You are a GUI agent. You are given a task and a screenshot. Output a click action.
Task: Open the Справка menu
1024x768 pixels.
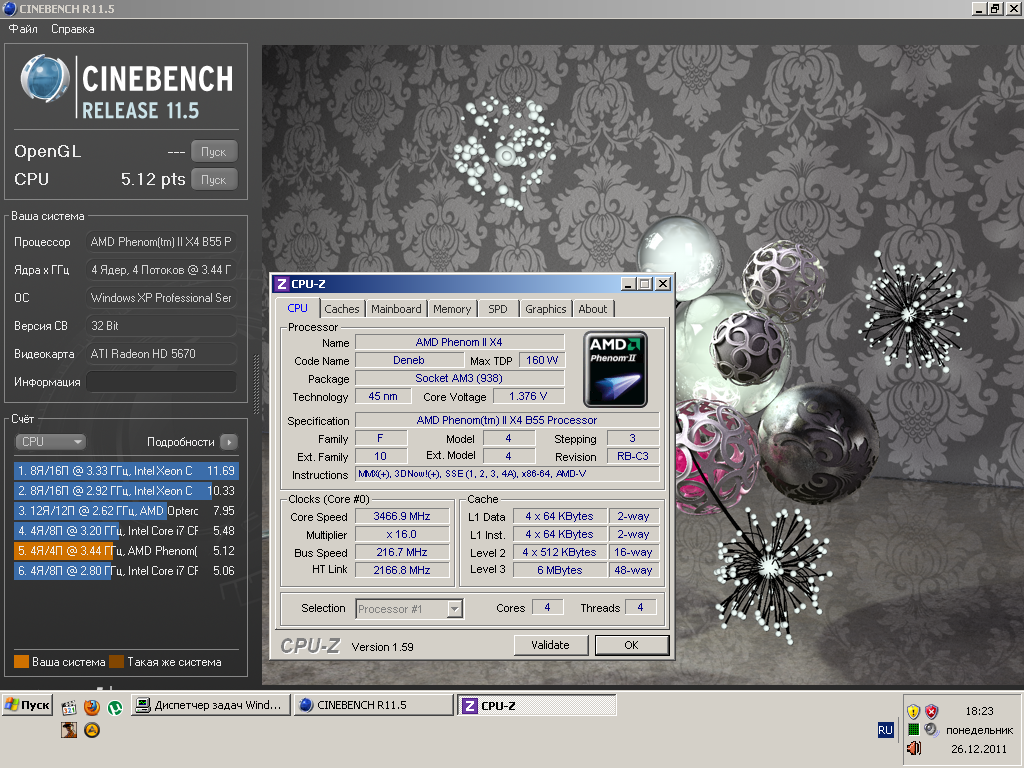click(72, 29)
